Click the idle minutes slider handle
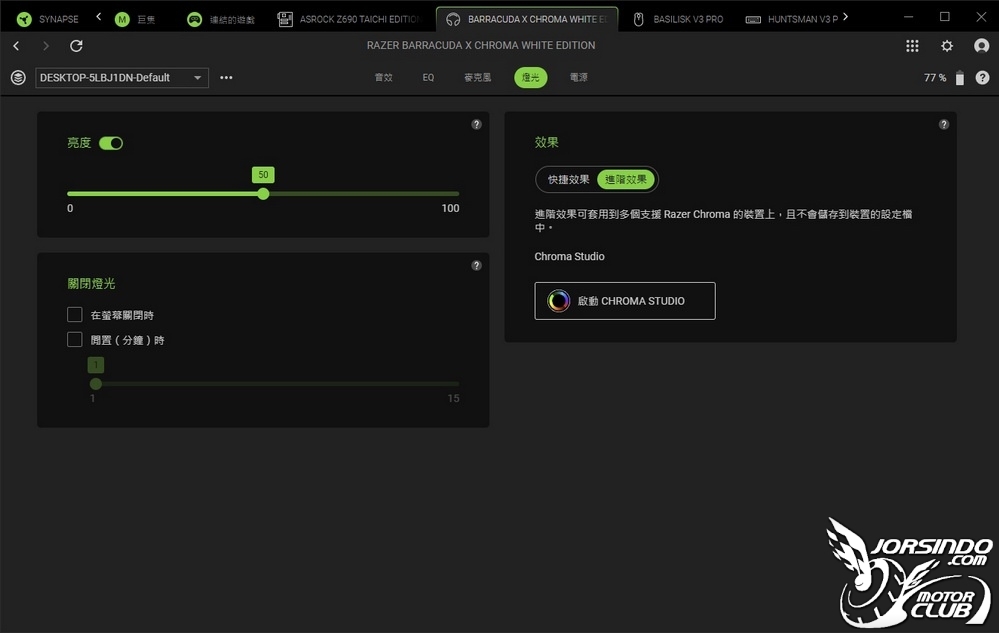Image resolution: width=999 pixels, height=633 pixels. click(x=96, y=383)
